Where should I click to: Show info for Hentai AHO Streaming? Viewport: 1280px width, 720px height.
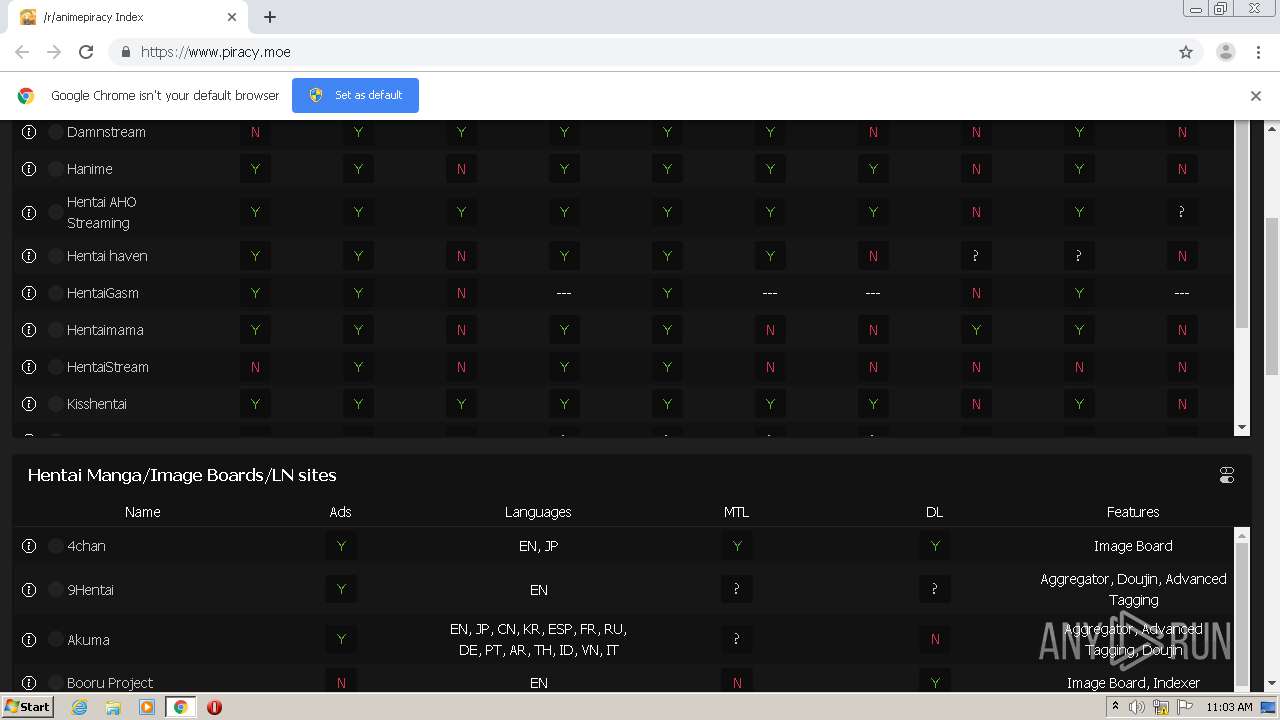coord(29,212)
